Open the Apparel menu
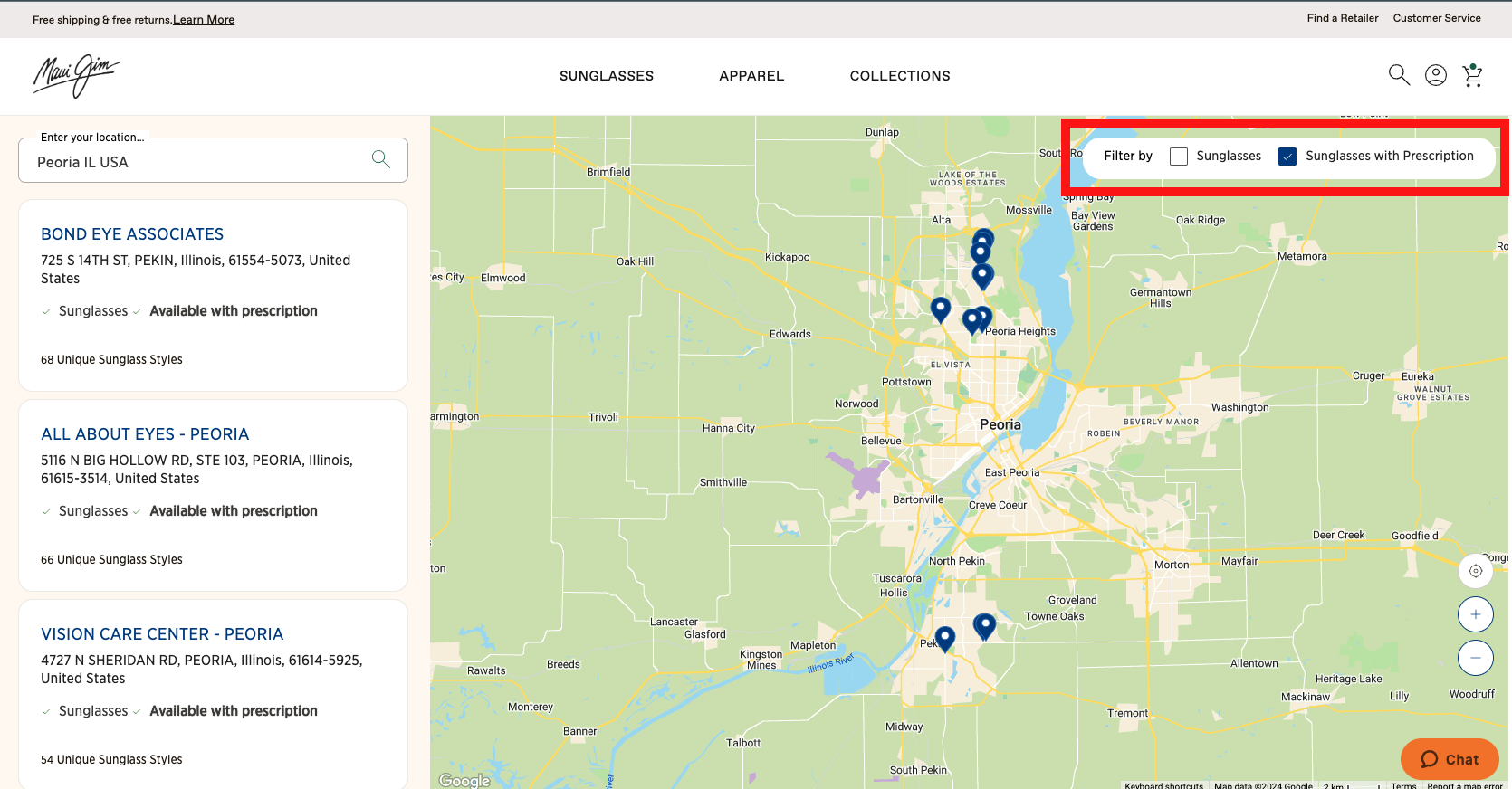This screenshot has height=789, width=1512. (x=751, y=76)
